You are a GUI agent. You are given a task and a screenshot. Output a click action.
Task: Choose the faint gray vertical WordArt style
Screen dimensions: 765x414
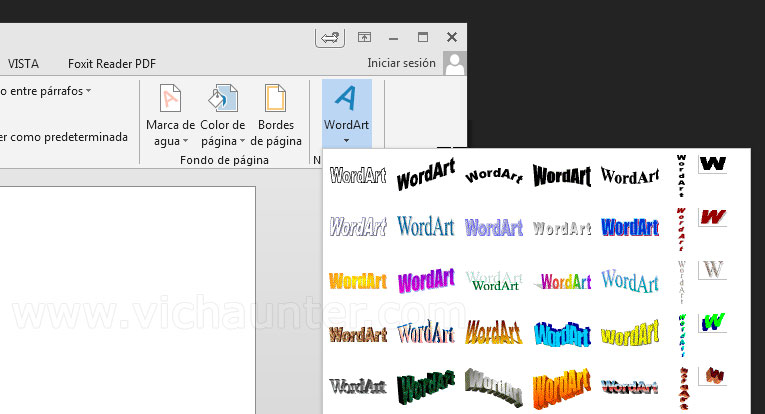coord(681,282)
